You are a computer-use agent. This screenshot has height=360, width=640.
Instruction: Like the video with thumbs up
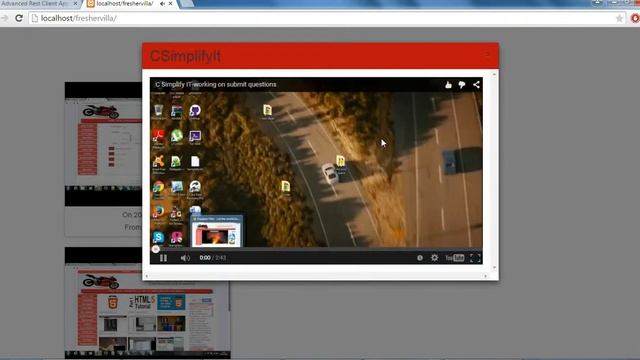tap(448, 84)
